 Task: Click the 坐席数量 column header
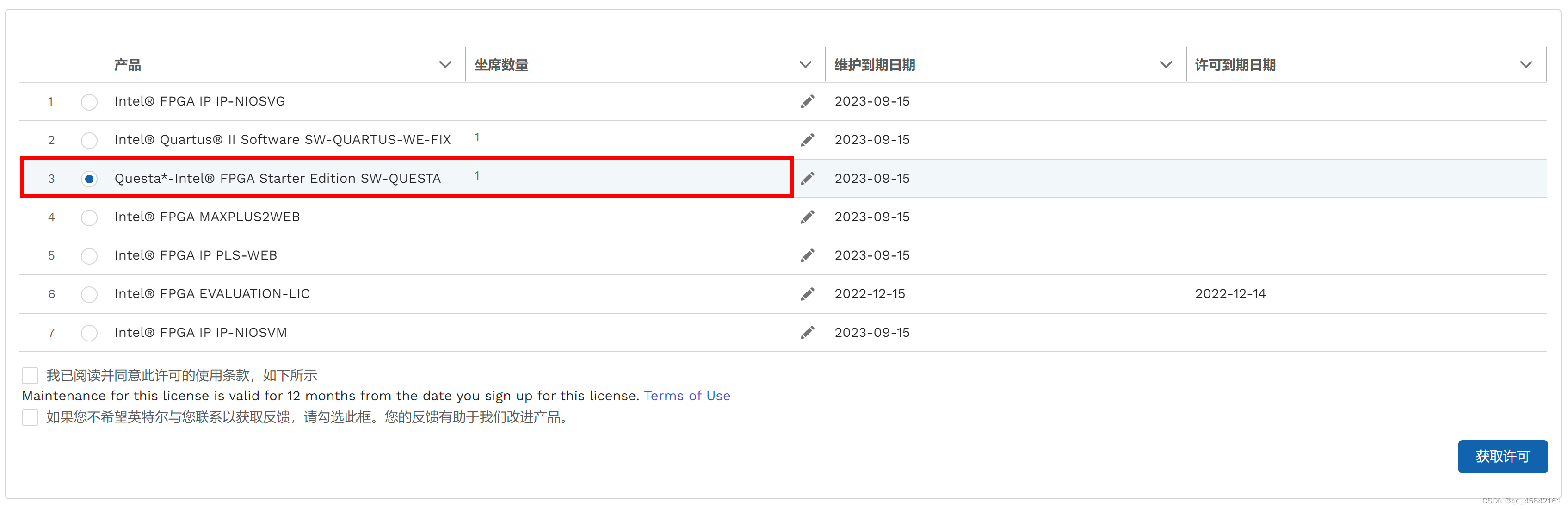501,64
